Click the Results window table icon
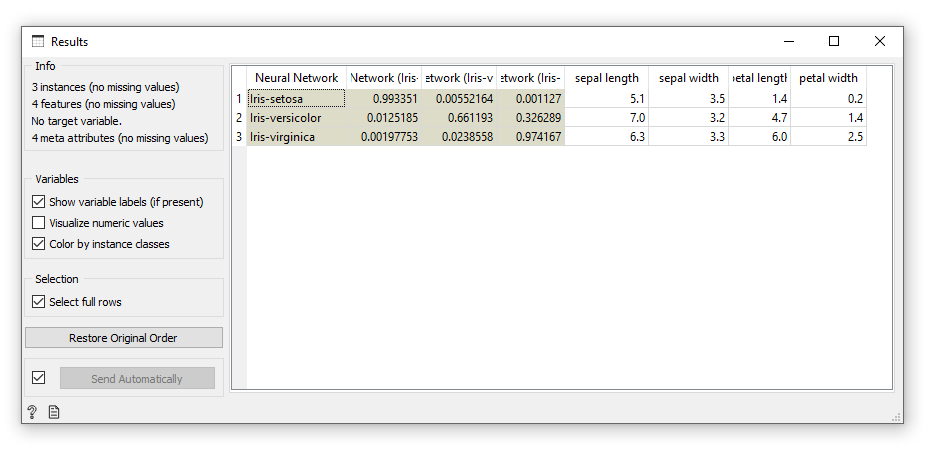 [38, 42]
